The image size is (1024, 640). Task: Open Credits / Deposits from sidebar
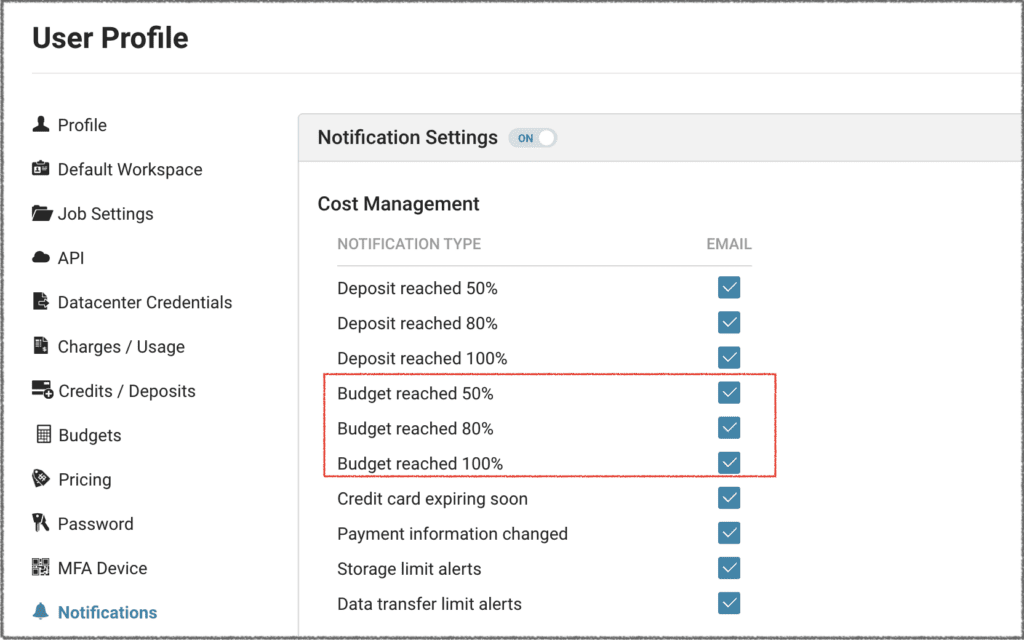point(126,391)
